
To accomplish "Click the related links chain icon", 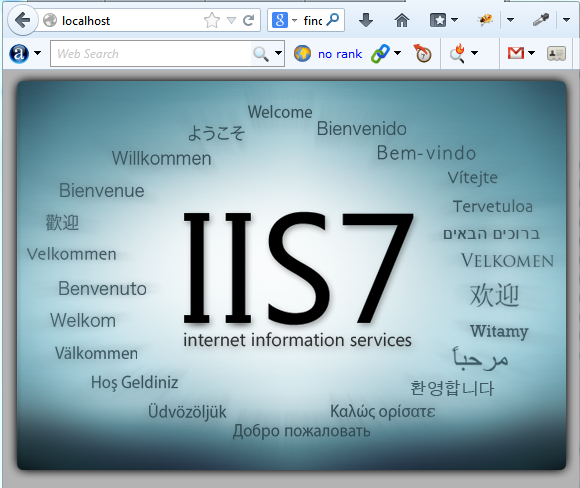I will pyautogui.click(x=381, y=54).
